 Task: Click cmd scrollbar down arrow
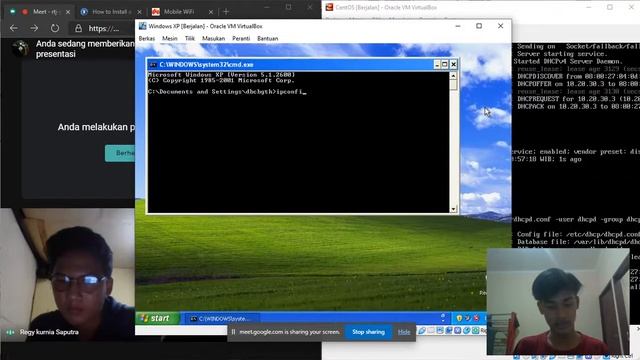click(453, 209)
